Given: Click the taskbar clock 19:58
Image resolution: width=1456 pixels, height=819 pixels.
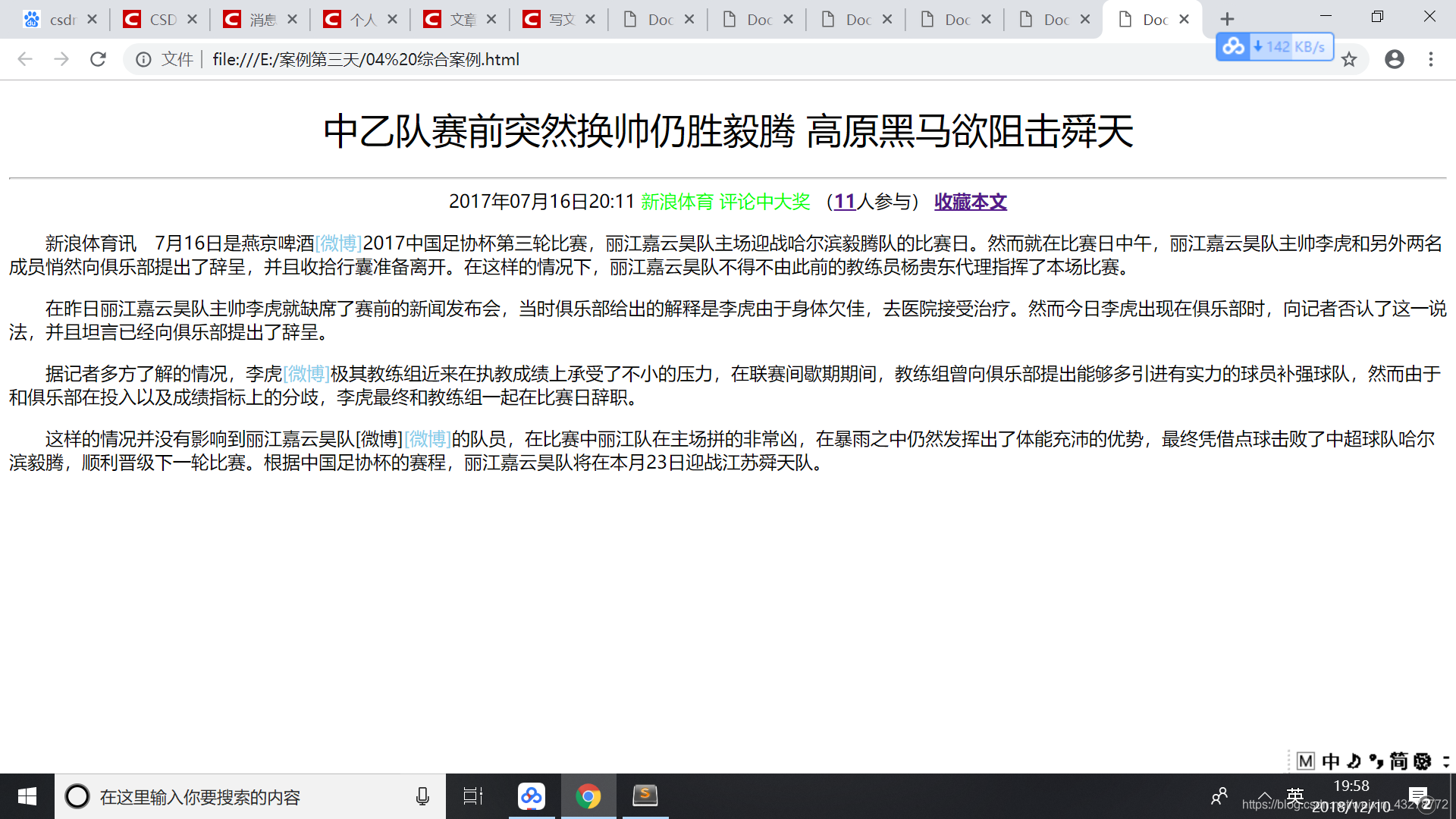Looking at the screenshot, I should 1351,786.
